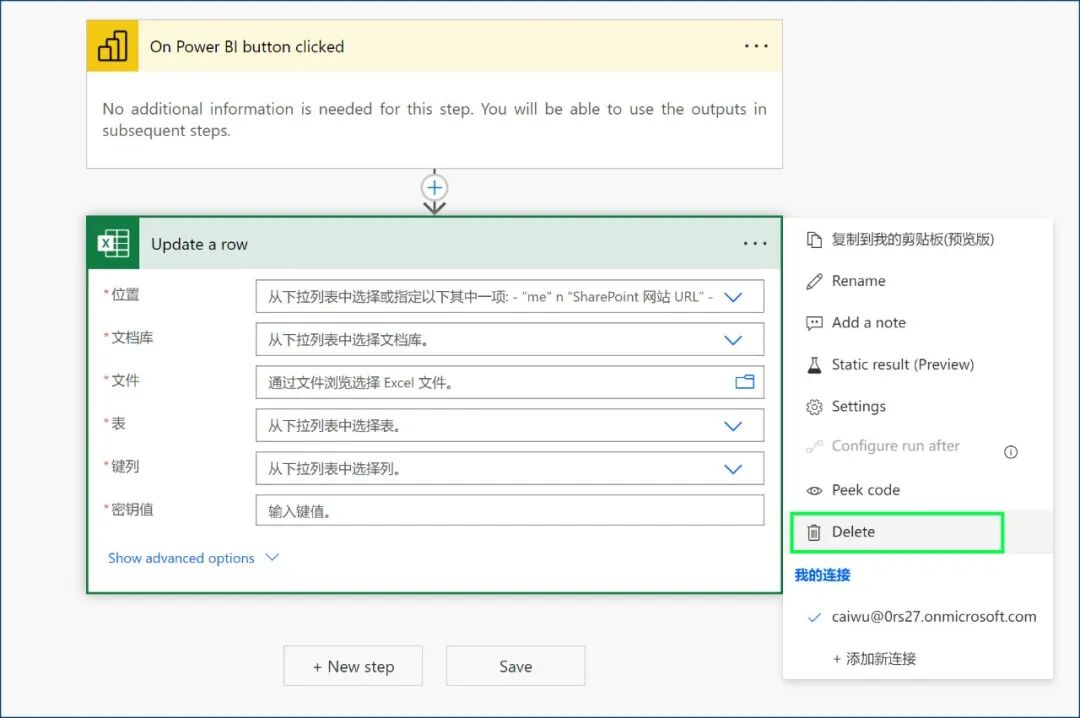Click the file browser icon for Excel 文件

click(742, 381)
